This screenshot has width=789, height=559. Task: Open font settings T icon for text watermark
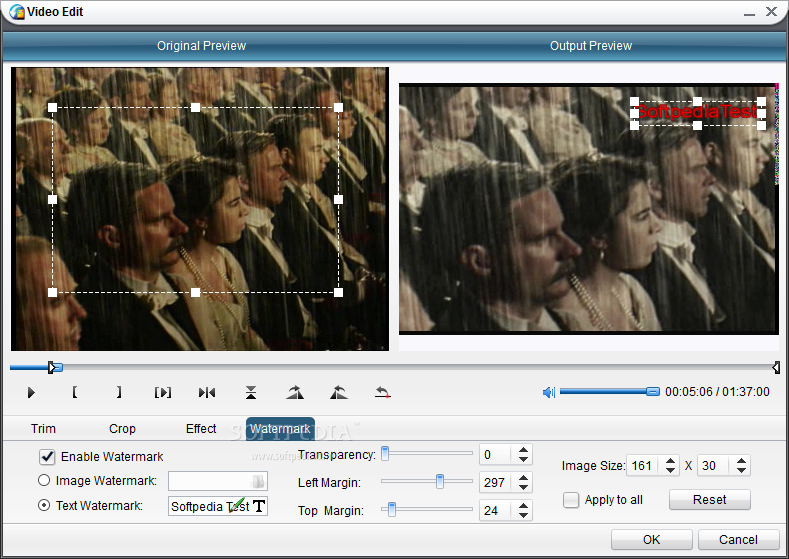pos(259,506)
